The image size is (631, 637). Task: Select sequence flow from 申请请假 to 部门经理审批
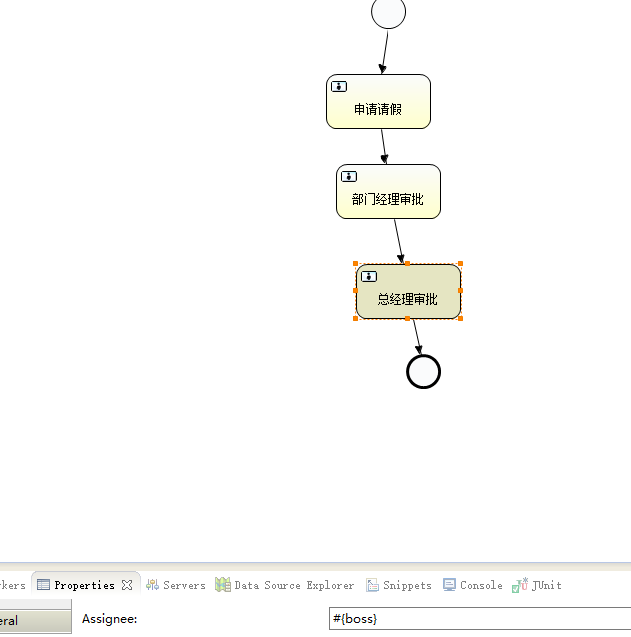point(383,147)
